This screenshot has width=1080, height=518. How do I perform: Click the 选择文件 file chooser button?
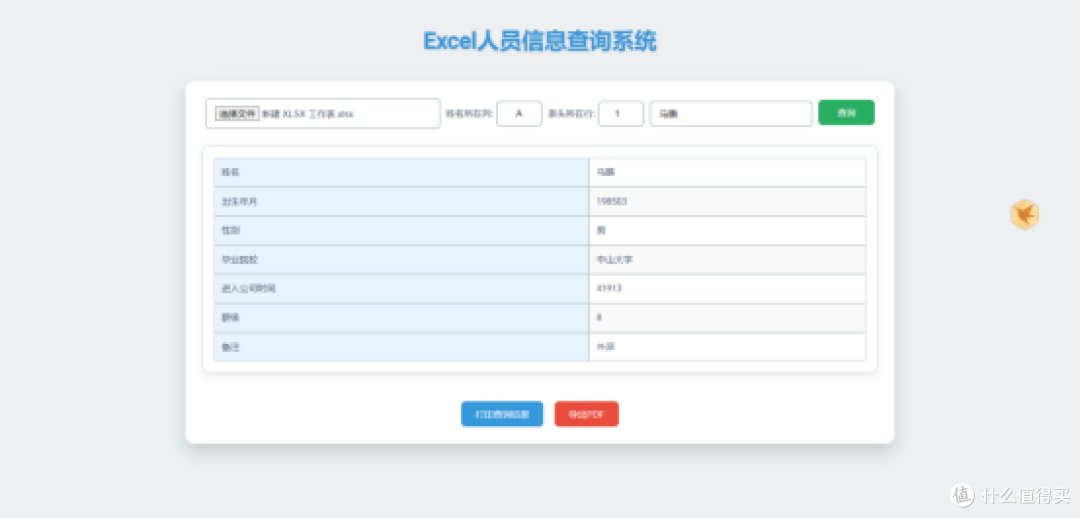coord(237,114)
